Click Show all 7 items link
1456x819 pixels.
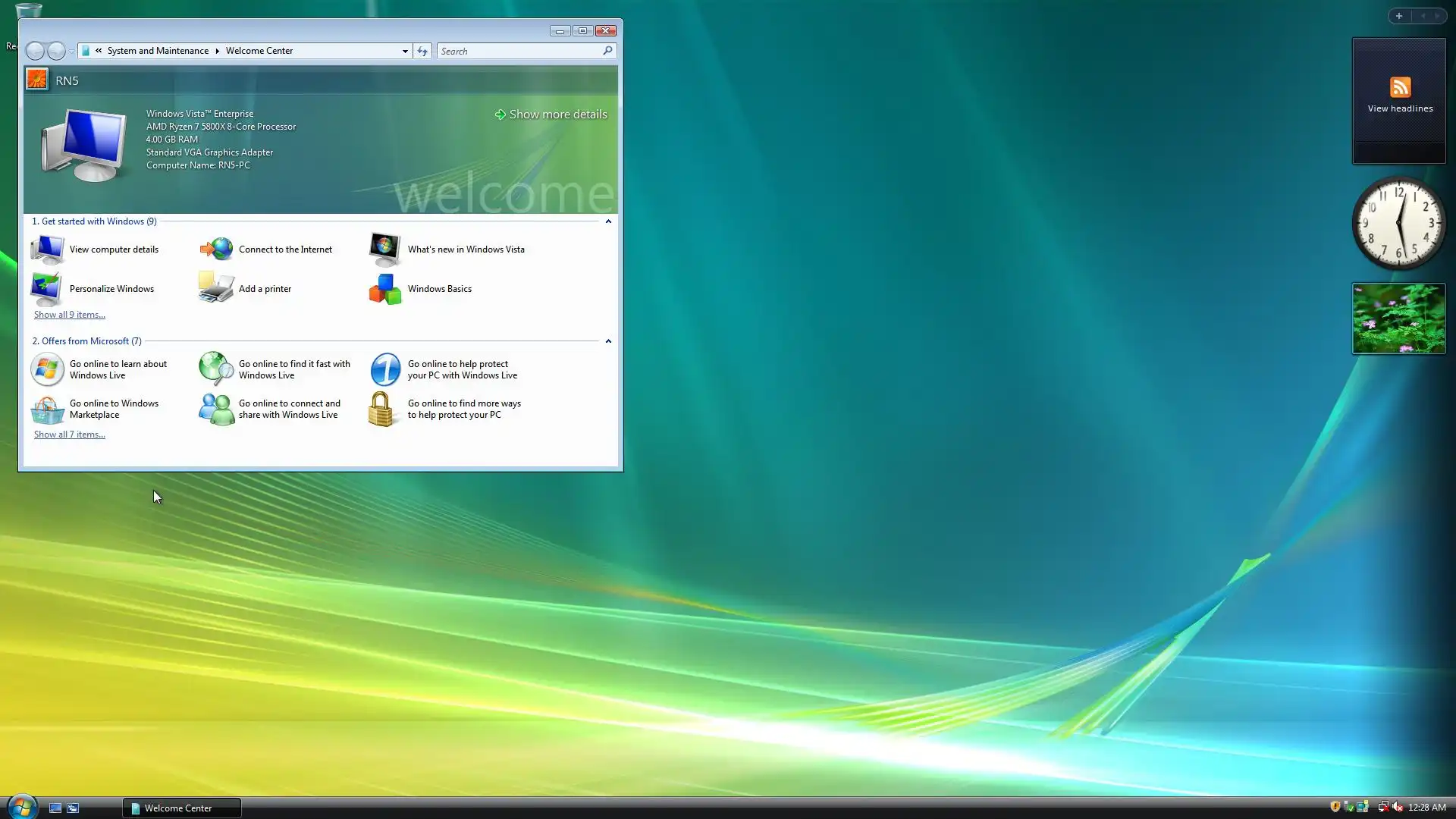click(x=69, y=435)
